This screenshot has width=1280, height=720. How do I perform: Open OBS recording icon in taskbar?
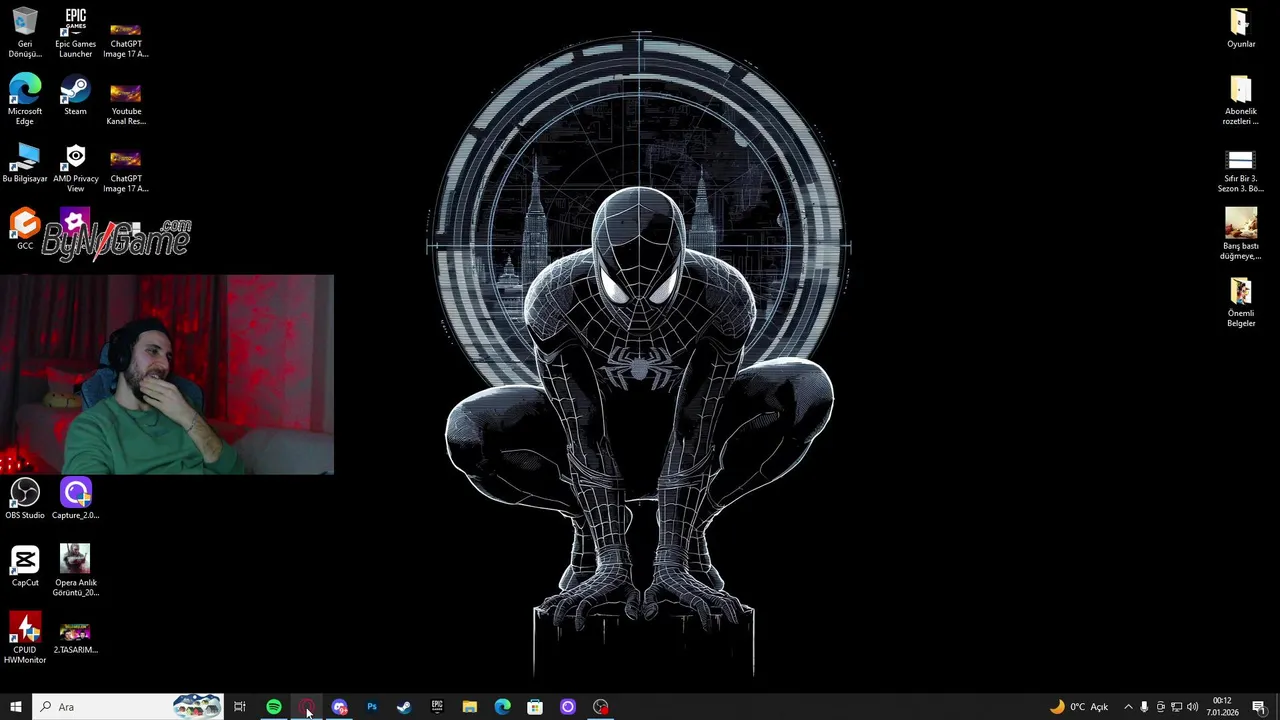click(x=600, y=707)
